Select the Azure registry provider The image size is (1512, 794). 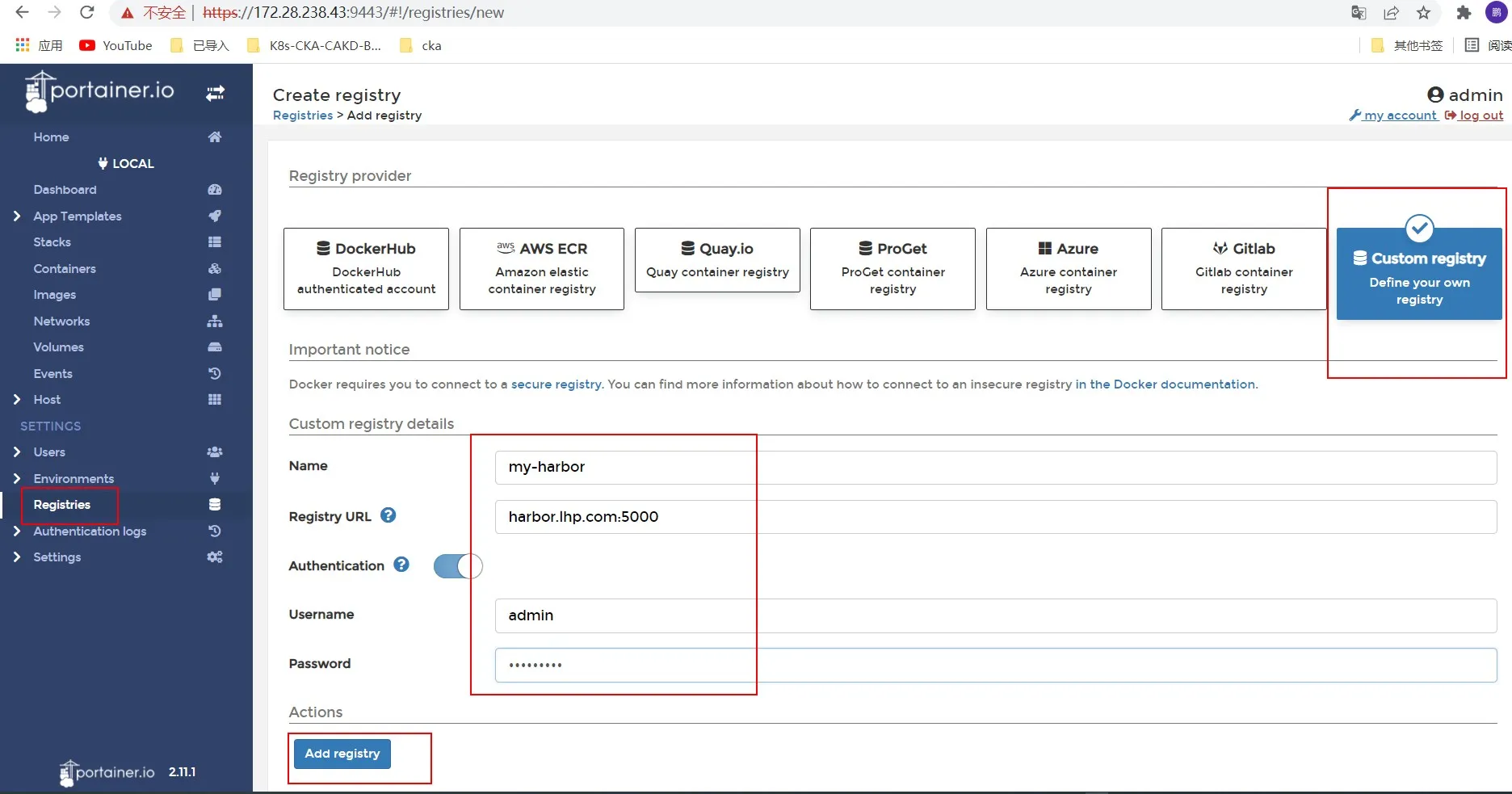tap(1069, 269)
